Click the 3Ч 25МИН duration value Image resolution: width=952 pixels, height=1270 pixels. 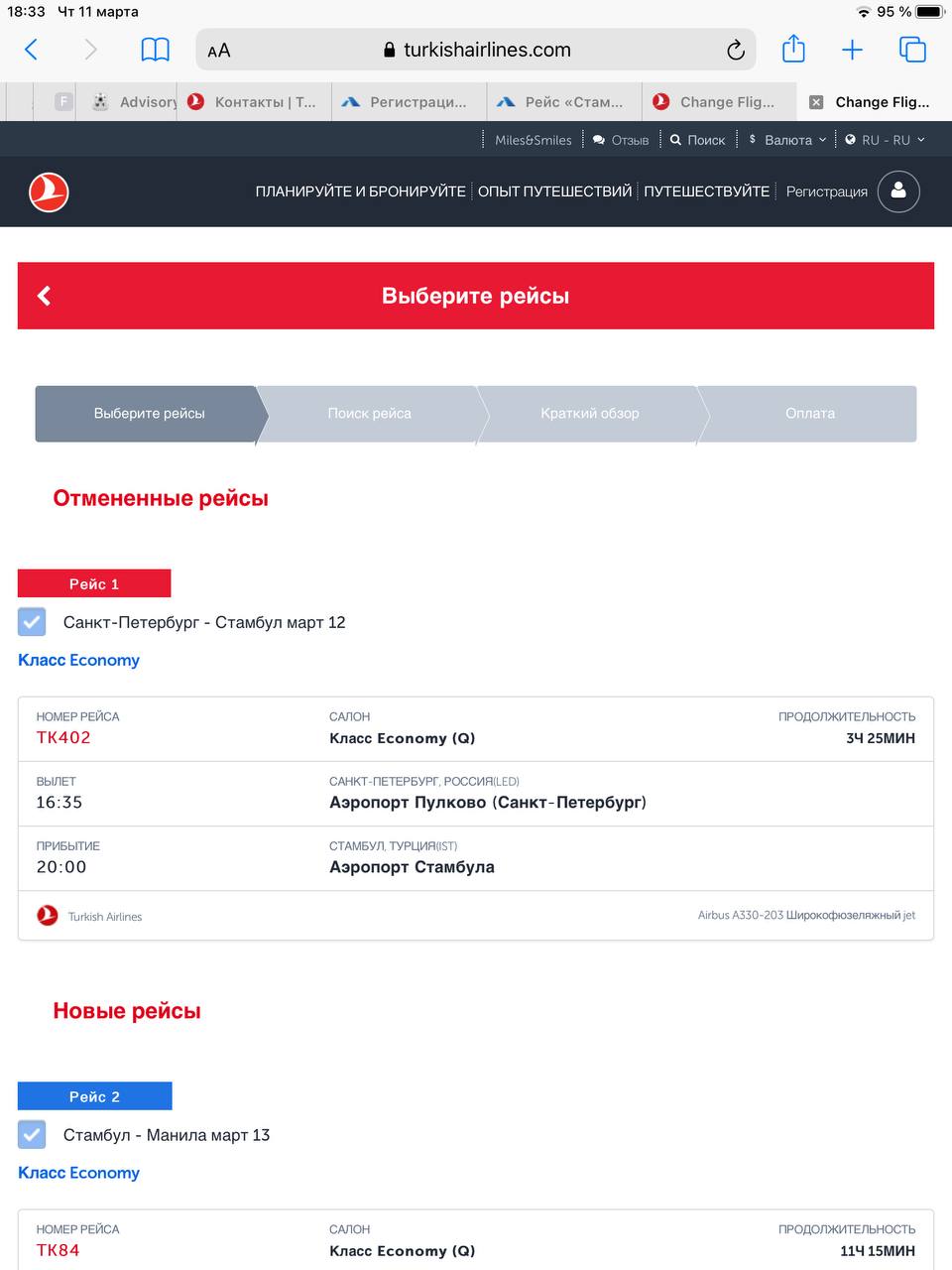pyautogui.click(x=880, y=738)
